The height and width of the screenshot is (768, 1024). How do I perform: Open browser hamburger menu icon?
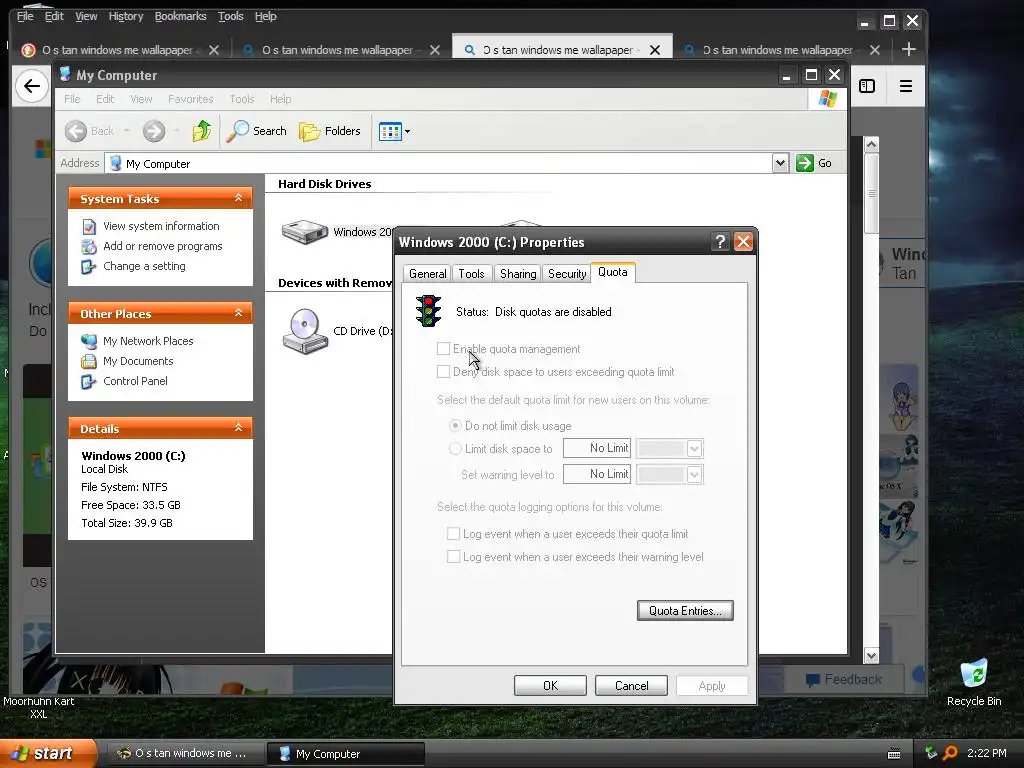coord(906,86)
